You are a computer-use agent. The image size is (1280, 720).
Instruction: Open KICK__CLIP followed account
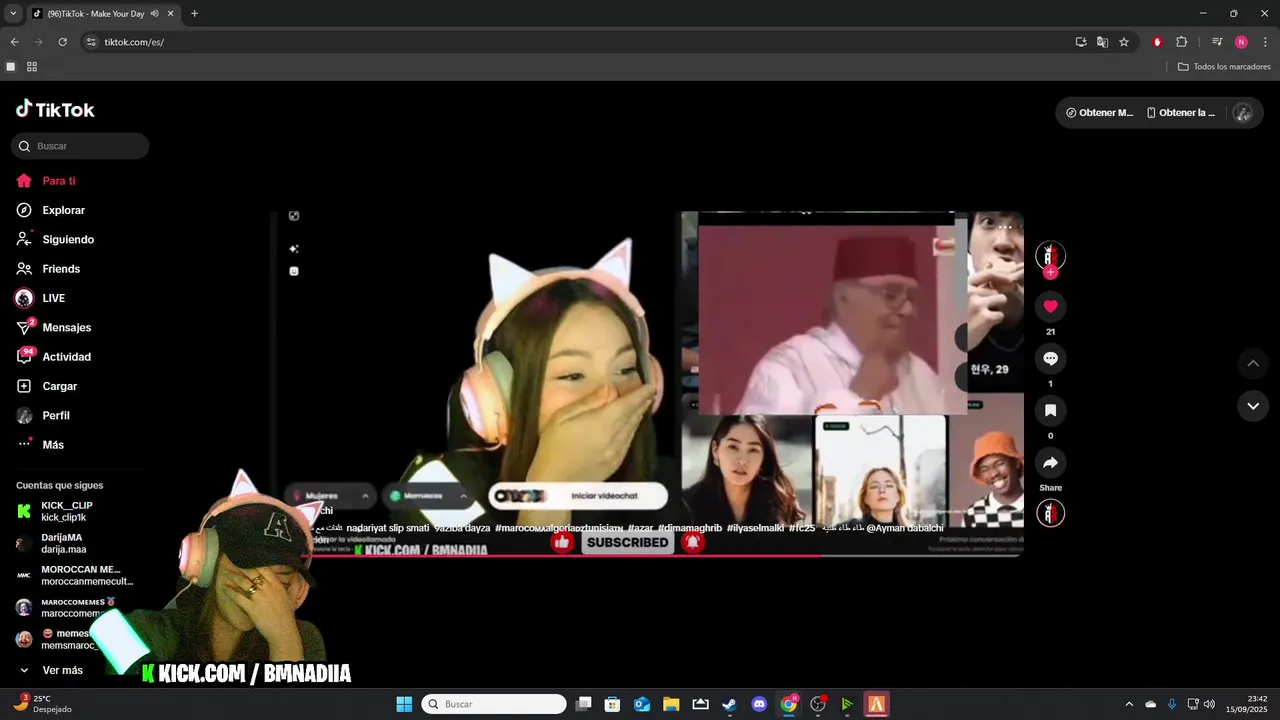coord(67,511)
